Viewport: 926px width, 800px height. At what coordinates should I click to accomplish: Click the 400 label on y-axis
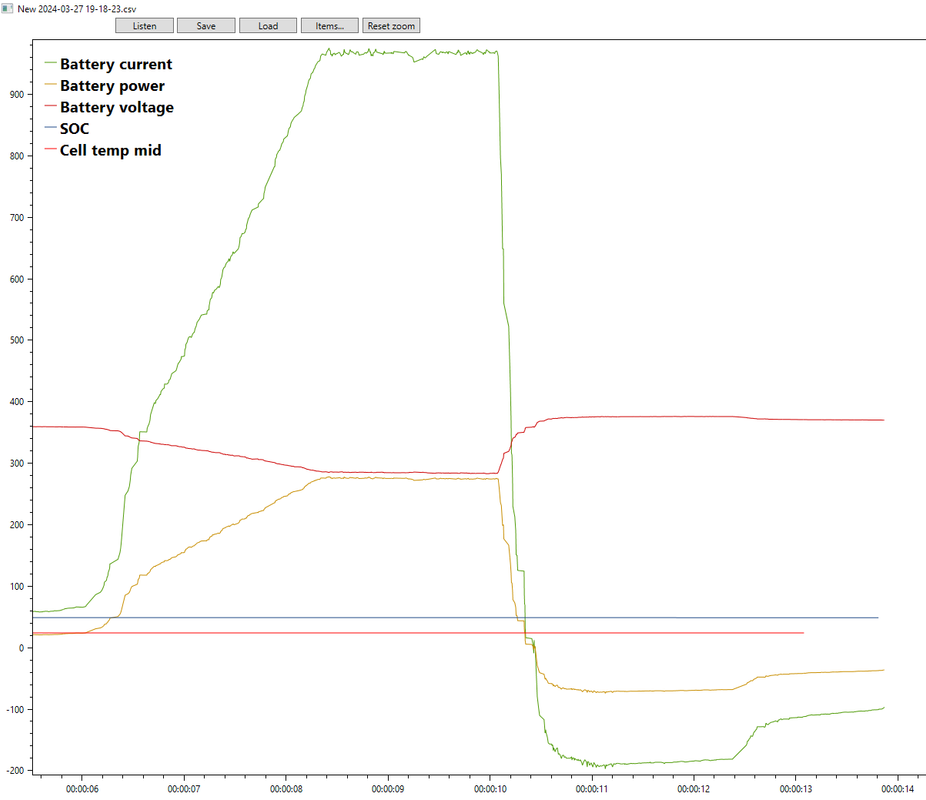click(x=17, y=401)
